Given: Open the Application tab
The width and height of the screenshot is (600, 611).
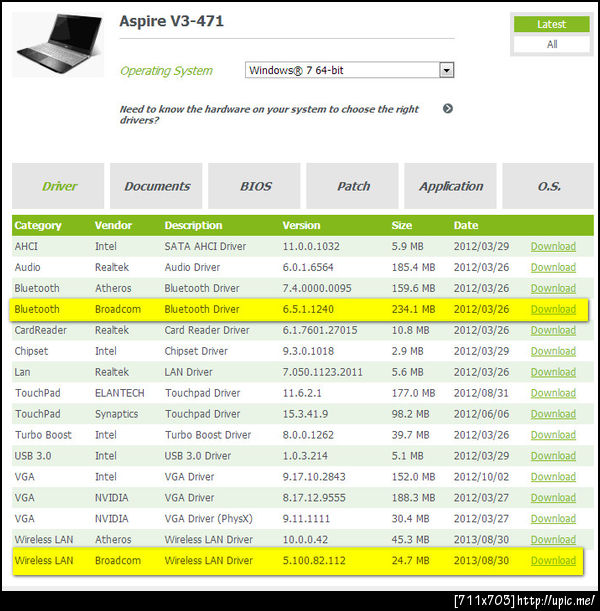Looking at the screenshot, I should pyautogui.click(x=450, y=186).
